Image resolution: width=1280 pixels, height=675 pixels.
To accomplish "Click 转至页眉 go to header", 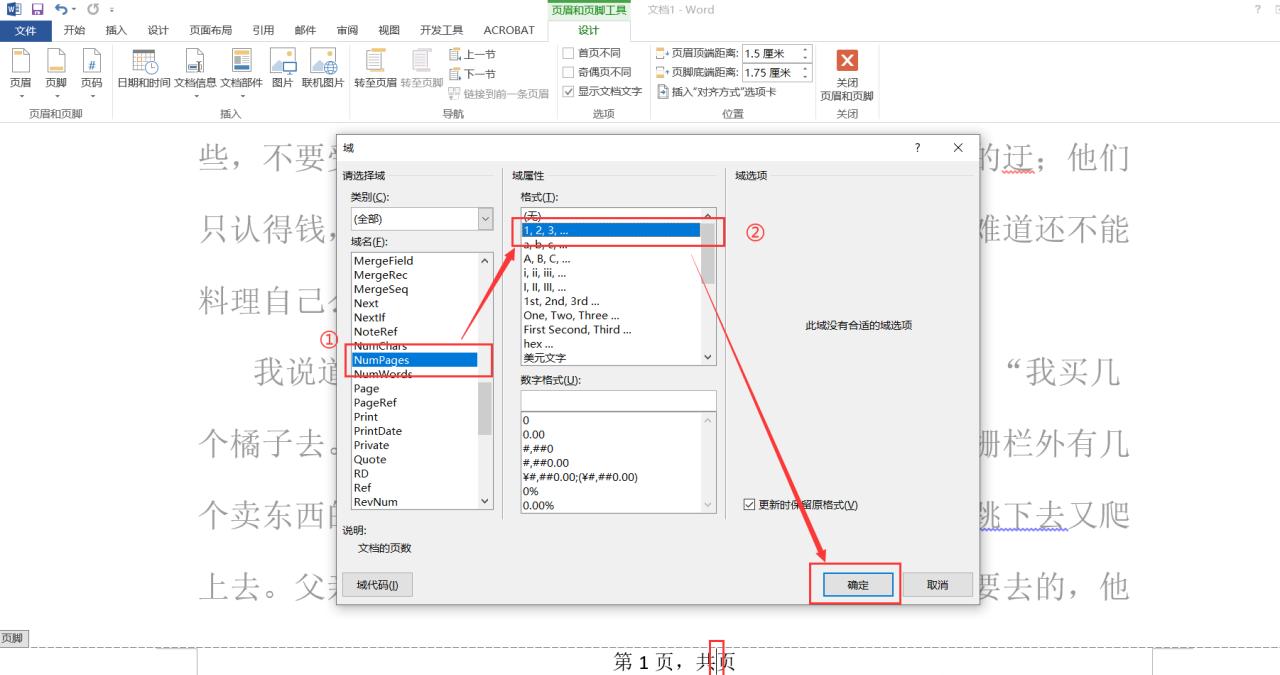I will [x=375, y=69].
